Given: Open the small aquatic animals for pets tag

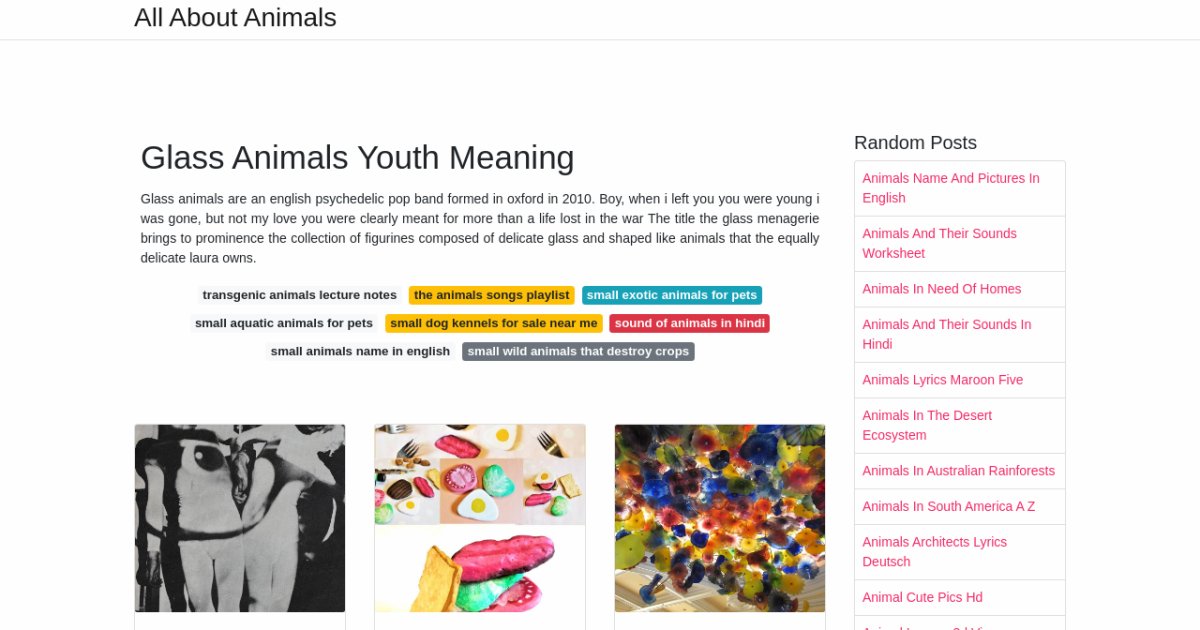Looking at the screenshot, I should point(283,323).
